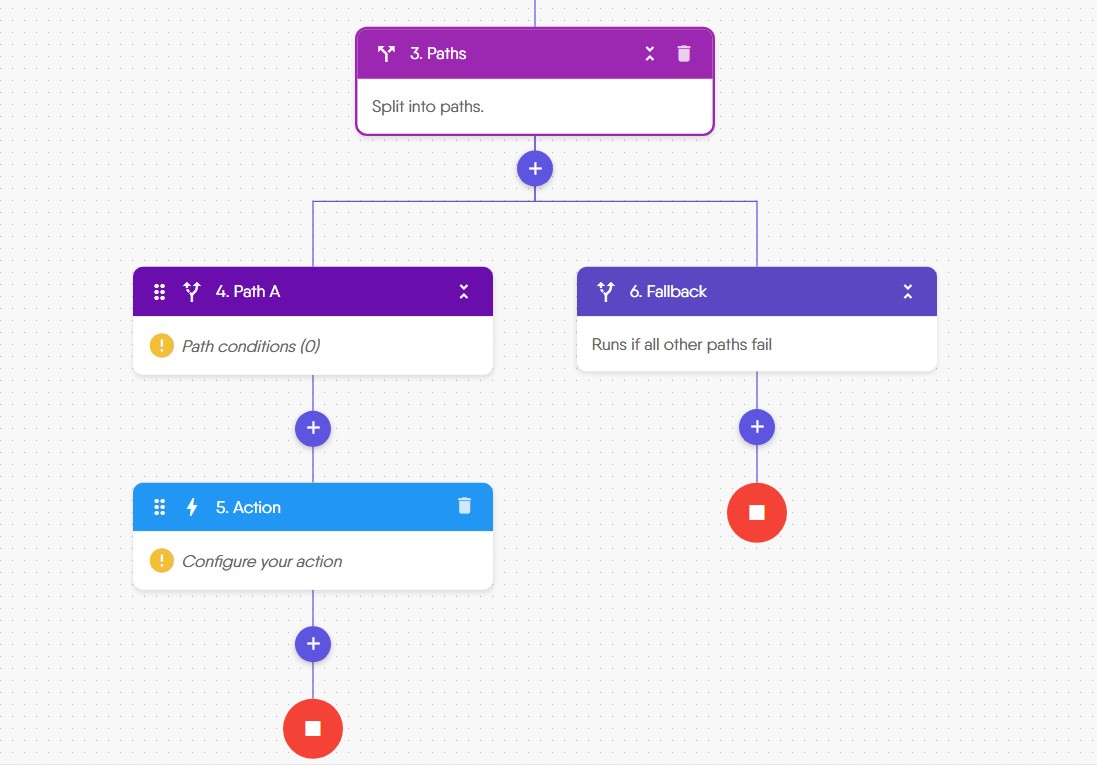Viewport: 1097px width, 765px height.
Task: Open the Configure your action prompt
Action: (x=262, y=562)
